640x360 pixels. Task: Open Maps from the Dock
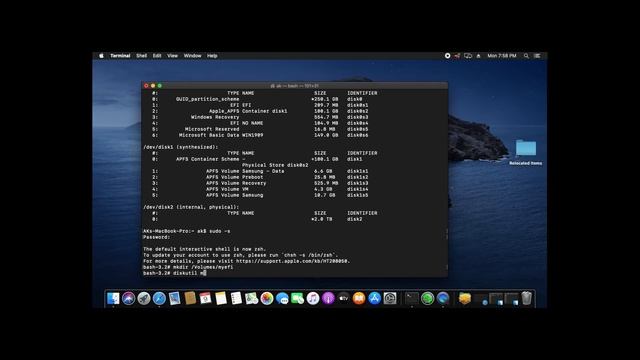coord(251,298)
